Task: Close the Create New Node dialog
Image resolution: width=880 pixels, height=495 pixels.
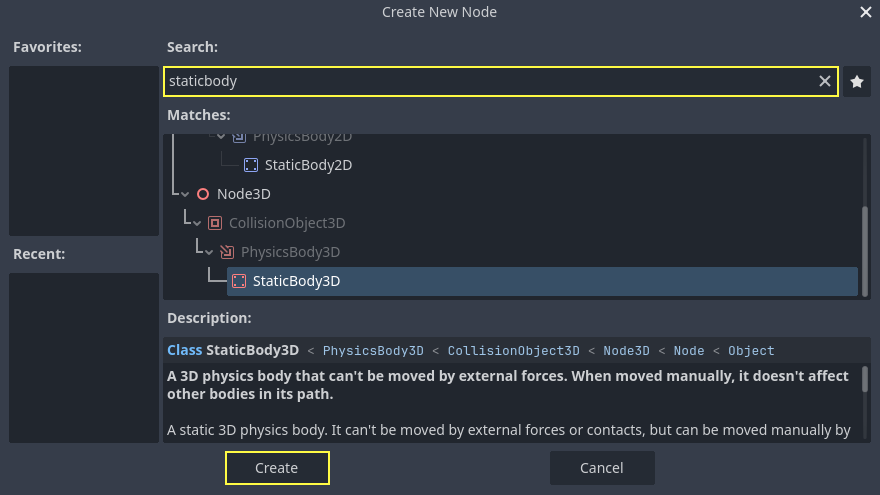Action: (866, 12)
